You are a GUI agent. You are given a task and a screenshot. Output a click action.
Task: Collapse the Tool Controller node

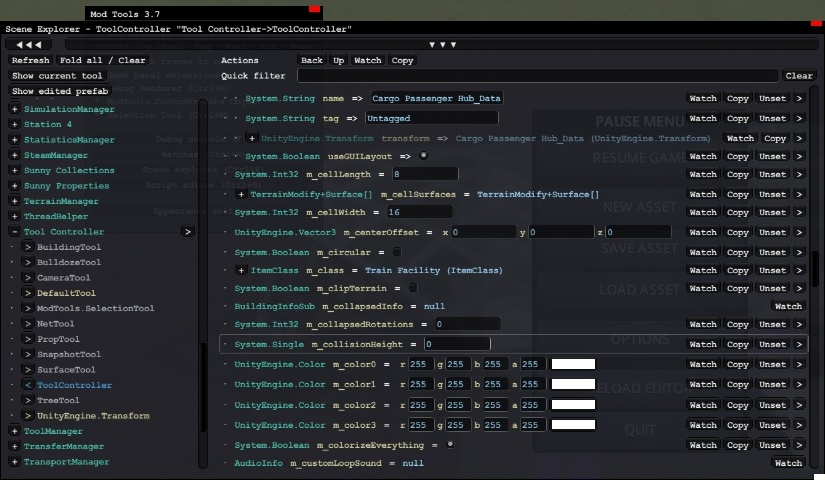[14, 232]
